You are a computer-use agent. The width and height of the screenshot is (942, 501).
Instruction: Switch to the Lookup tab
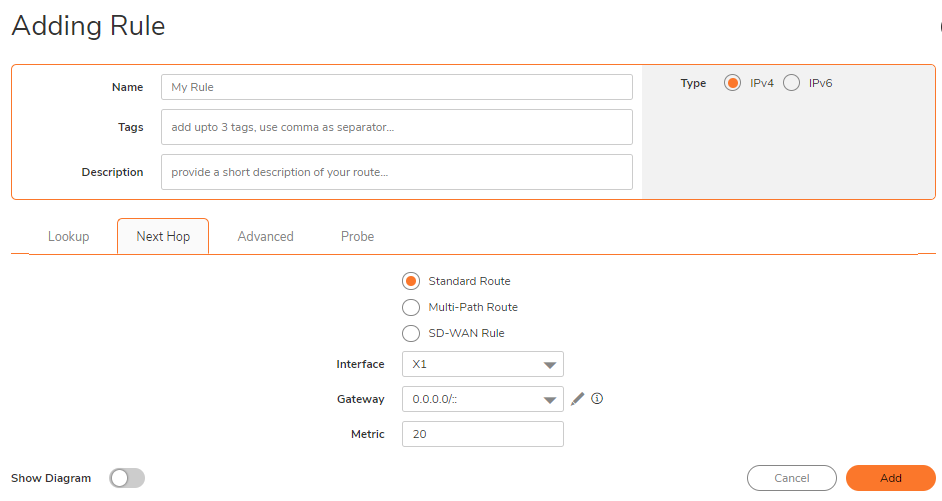tap(68, 237)
